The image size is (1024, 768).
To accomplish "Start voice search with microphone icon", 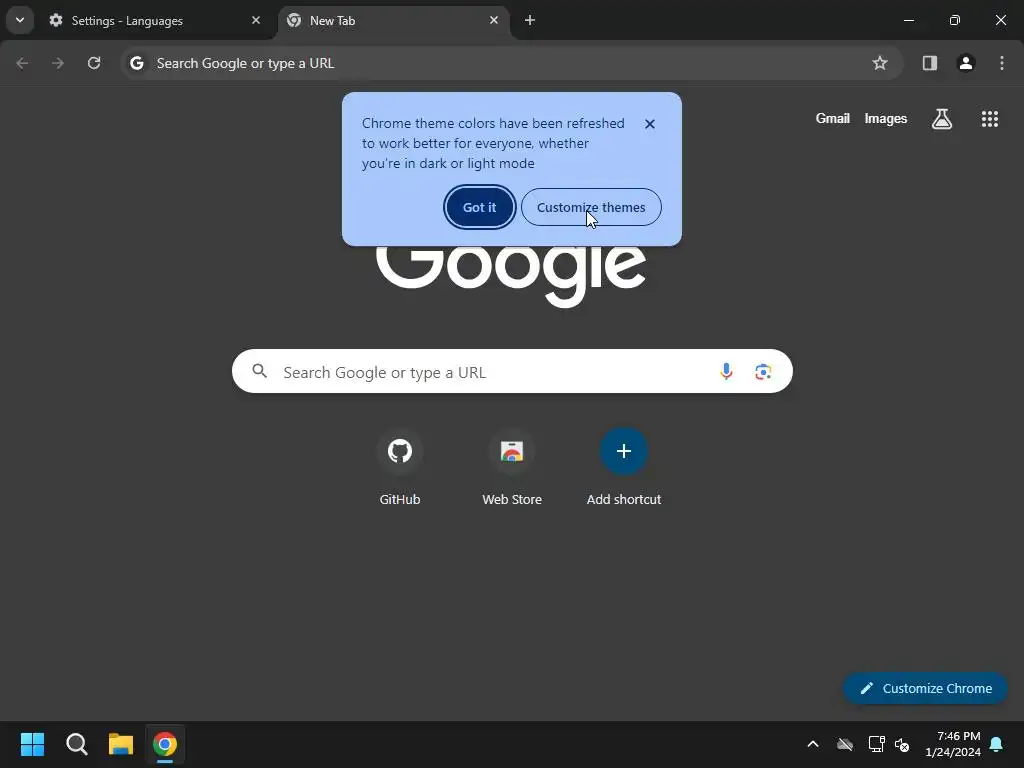I will (726, 372).
